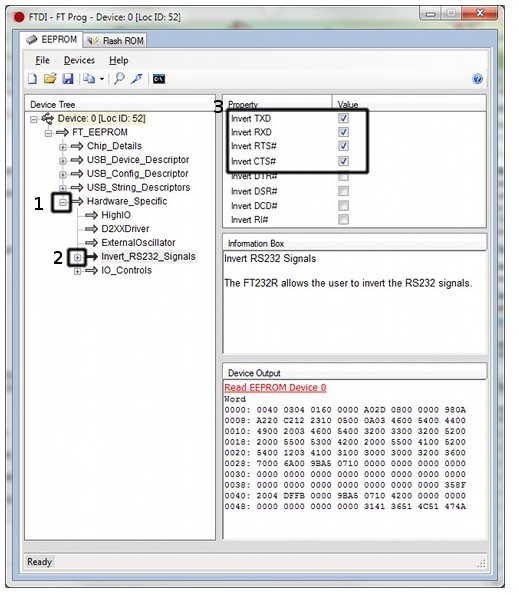Click the copy/apply template icon
This screenshot has height=595, width=519.
coord(89,79)
